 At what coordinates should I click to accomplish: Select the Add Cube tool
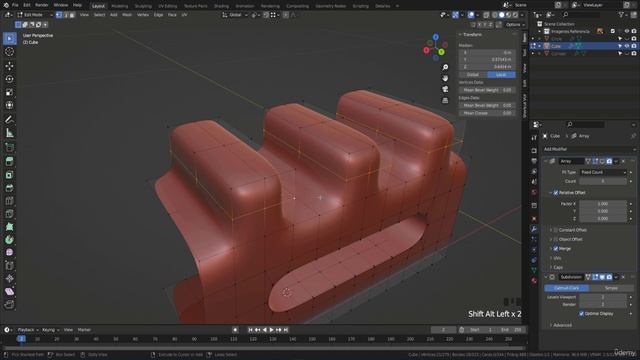[x=9, y=147]
